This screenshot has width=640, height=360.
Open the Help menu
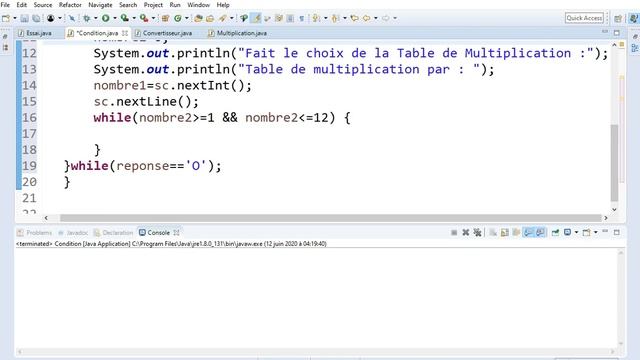[223, 5]
